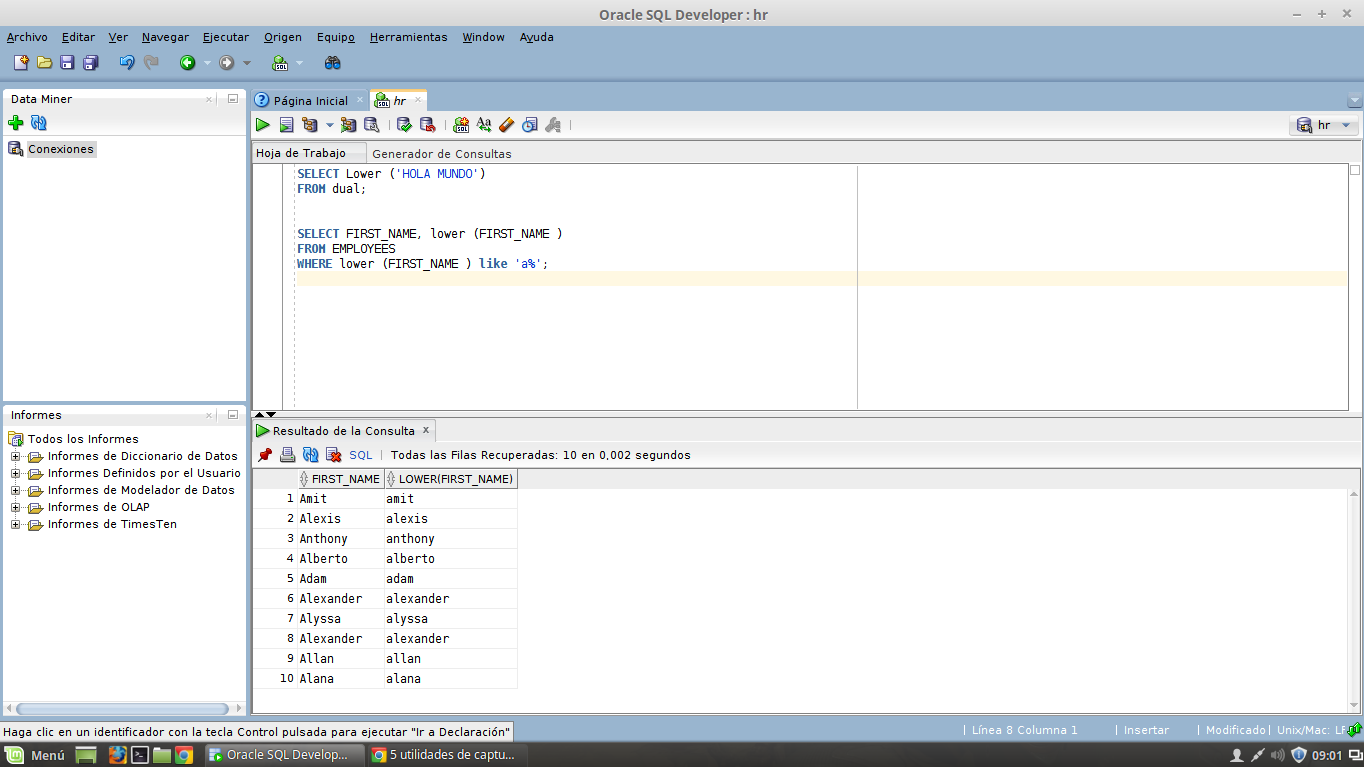The image size is (1364, 767).
Task: Refresh the query result grid
Action: click(x=310, y=455)
